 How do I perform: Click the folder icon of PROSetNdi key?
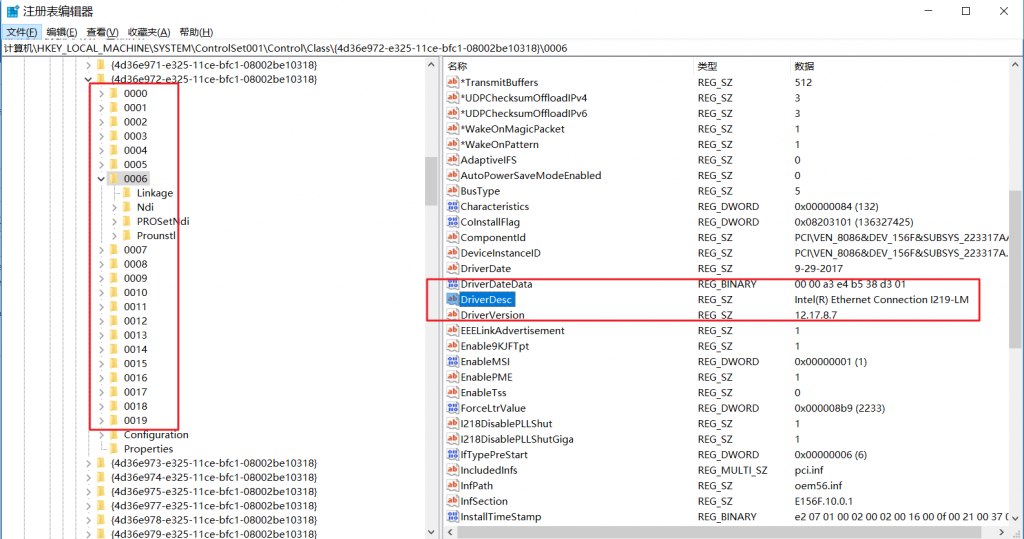(x=127, y=221)
